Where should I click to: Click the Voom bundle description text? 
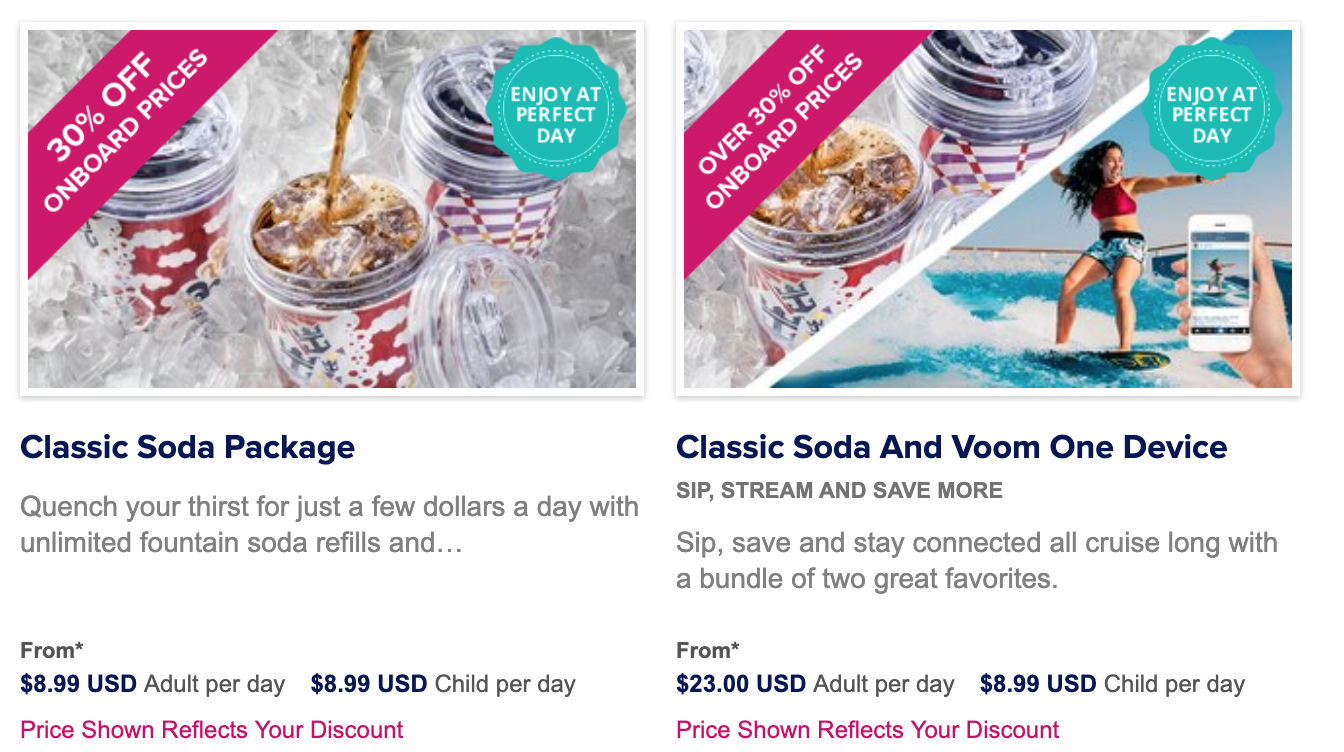pyautogui.click(x=977, y=561)
